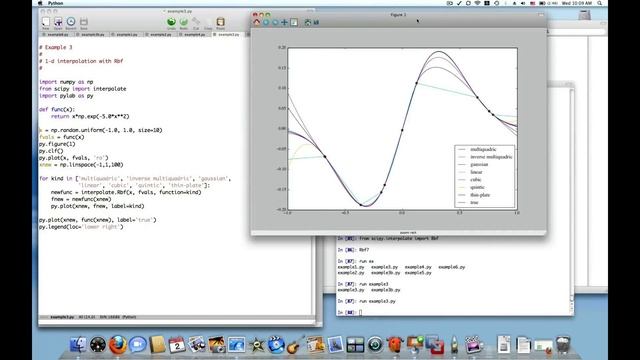This screenshot has width=640, height=360.
Task: Click the green Undo icon
Action: (171, 22)
